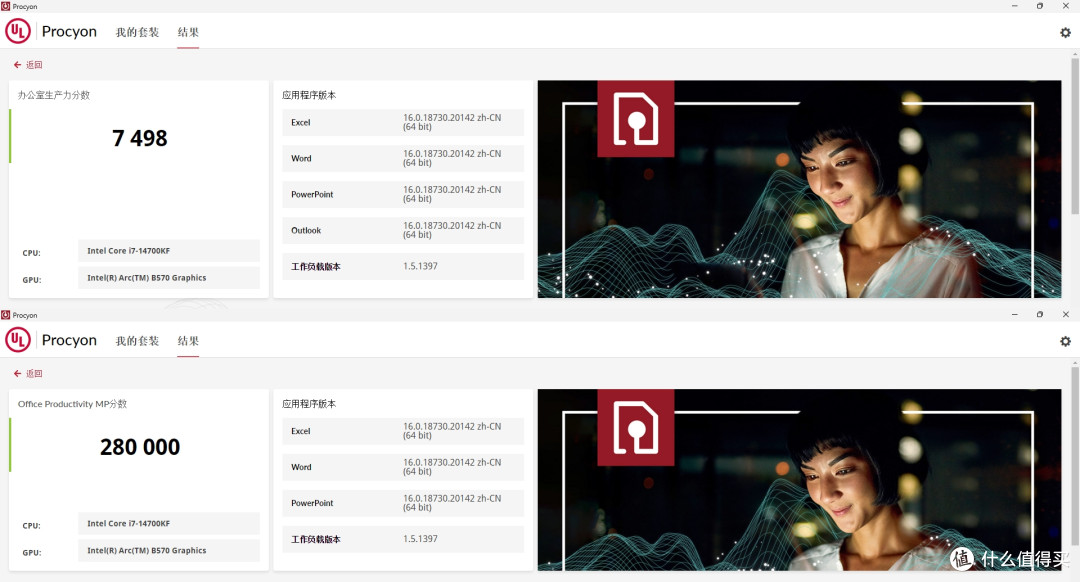This screenshot has width=1080, height=582.
Task: Click Procyon brand name in top window
Action: pos(69,32)
